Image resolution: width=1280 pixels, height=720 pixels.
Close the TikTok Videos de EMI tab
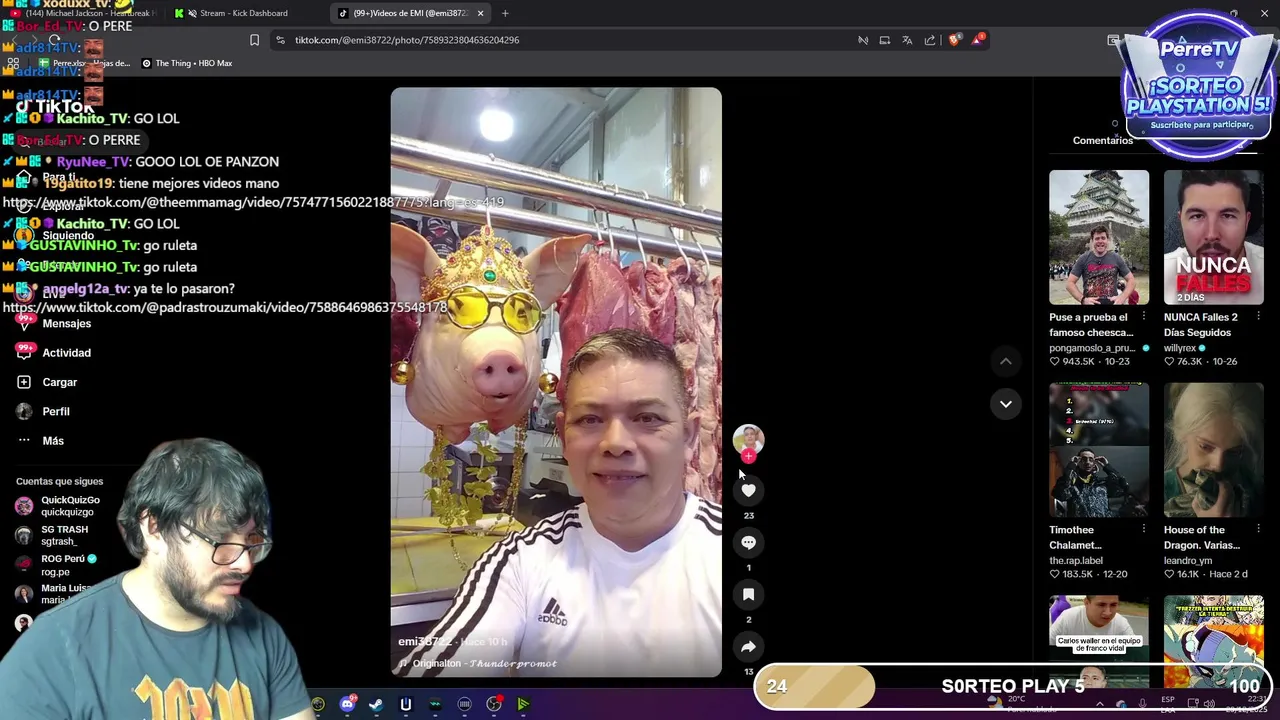click(480, 13)
